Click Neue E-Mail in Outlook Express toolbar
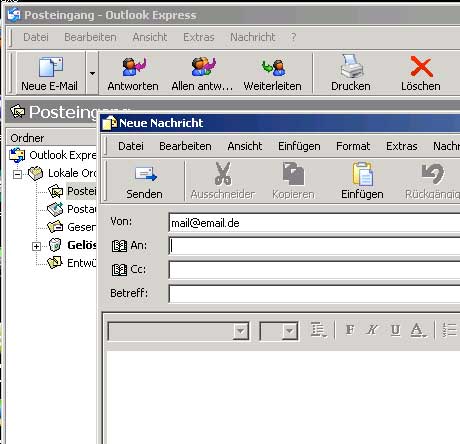460x444 pixels. point(50,73)
